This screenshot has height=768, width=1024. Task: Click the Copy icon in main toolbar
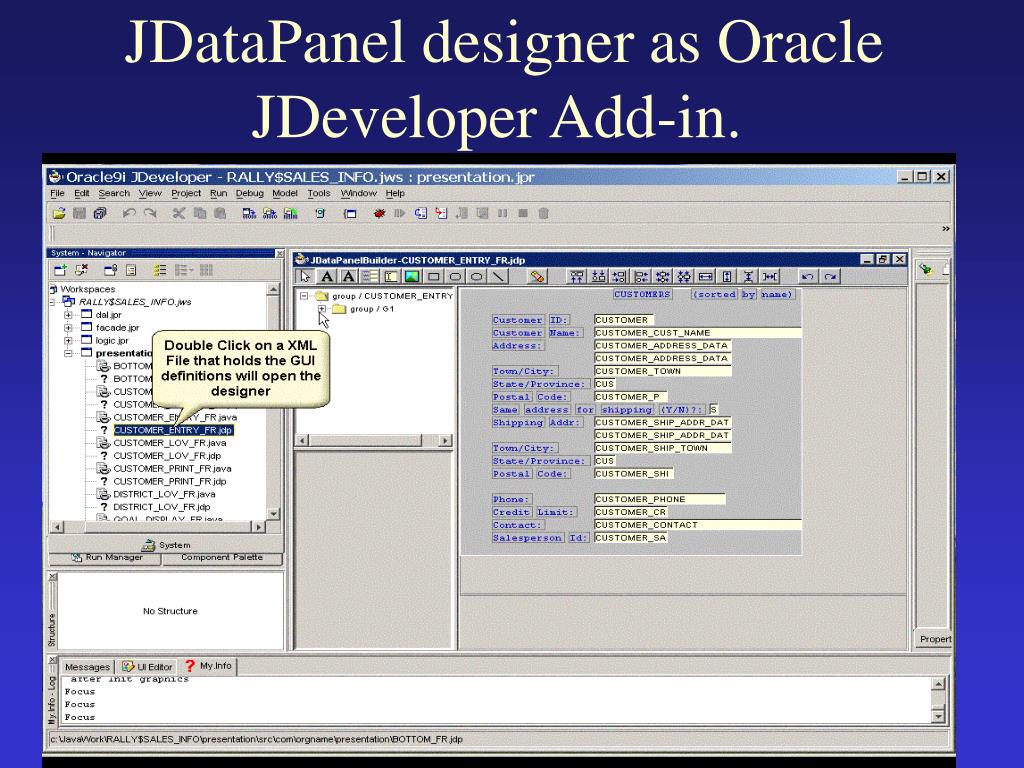click(200, 213)
